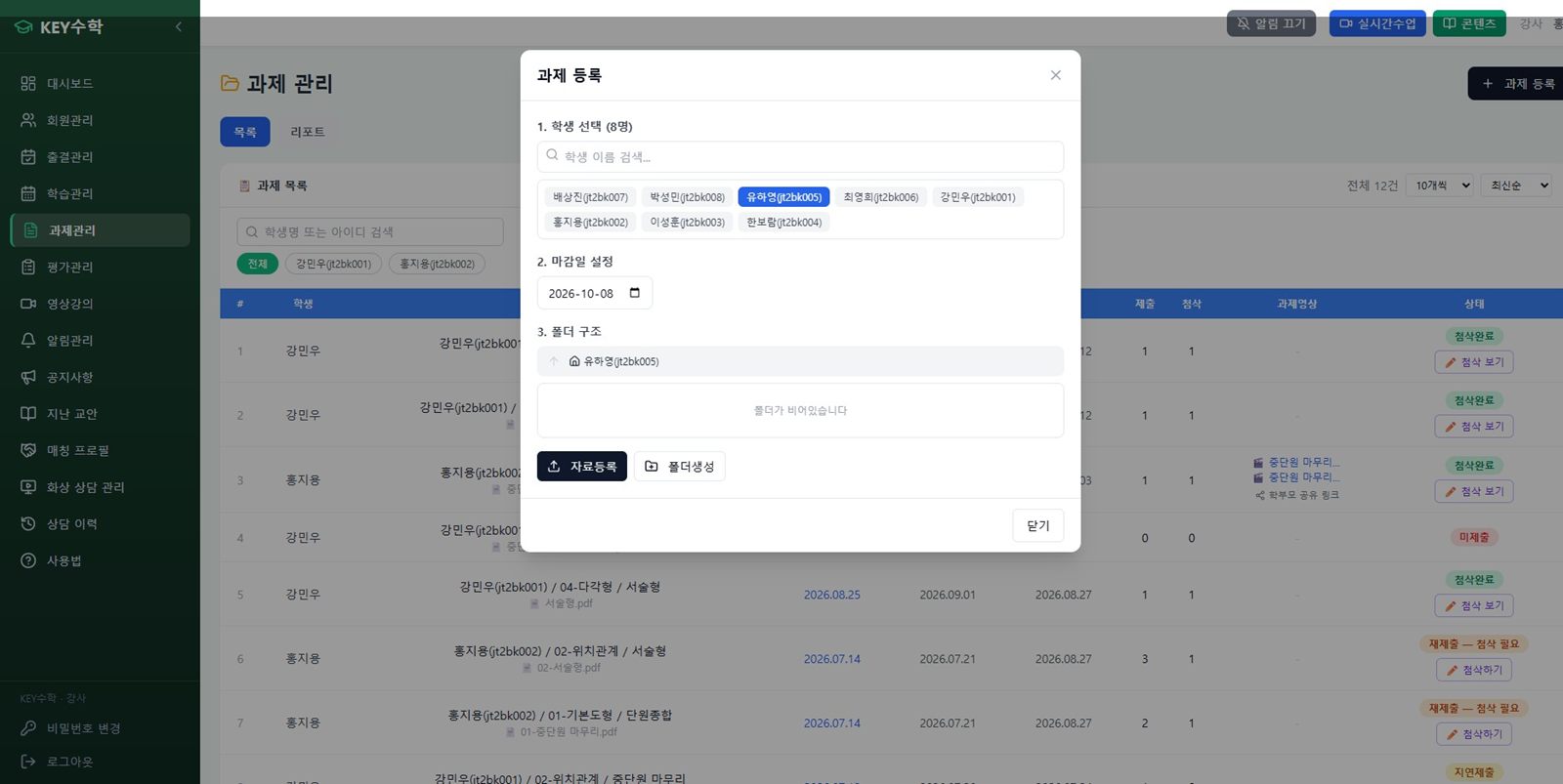Click the 비밀번호 변경 key icon
The image size is (1563, 784).
(x=28, y=728)
